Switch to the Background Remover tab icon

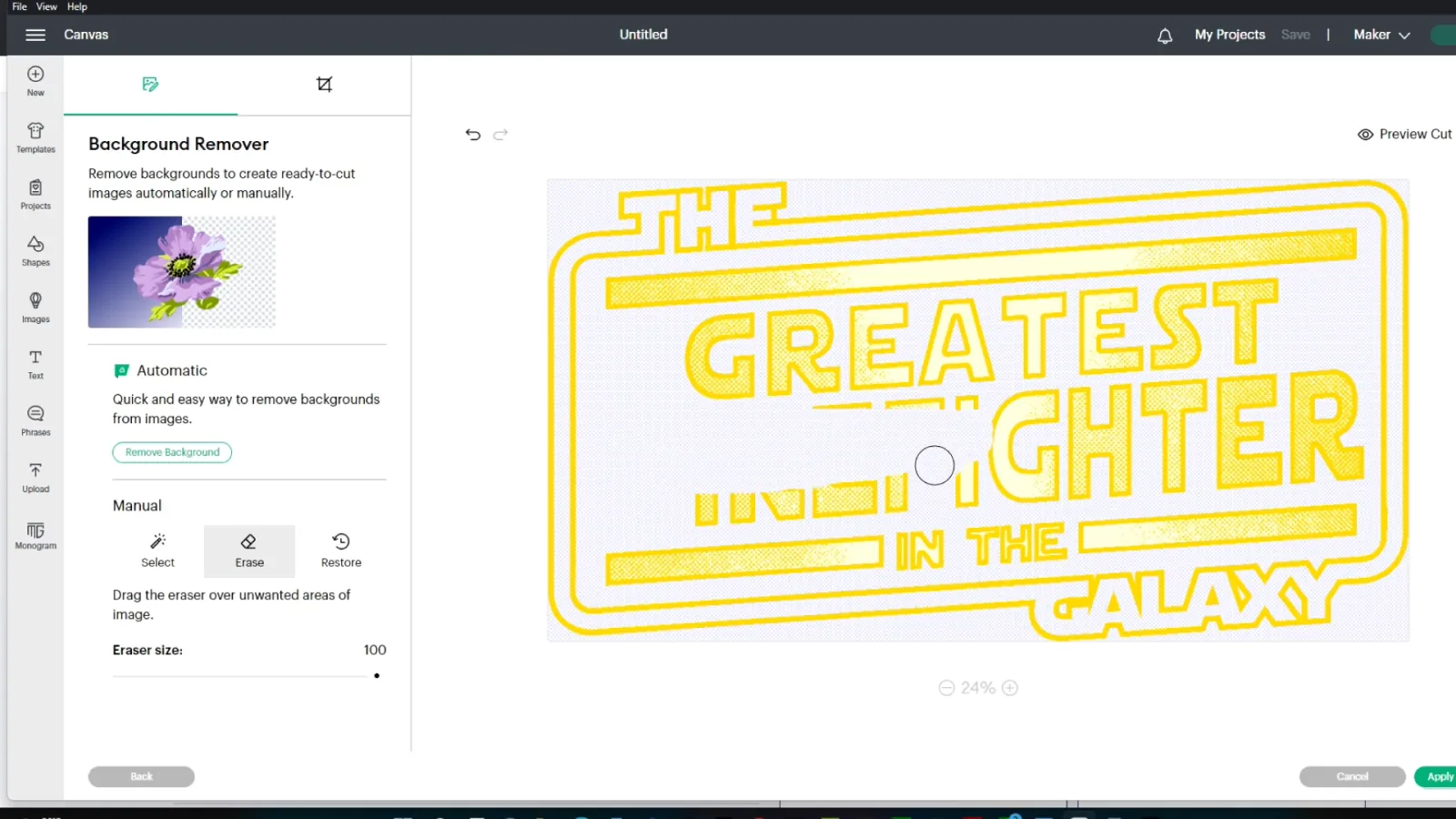pyautogui.click(x=150, y=85)
